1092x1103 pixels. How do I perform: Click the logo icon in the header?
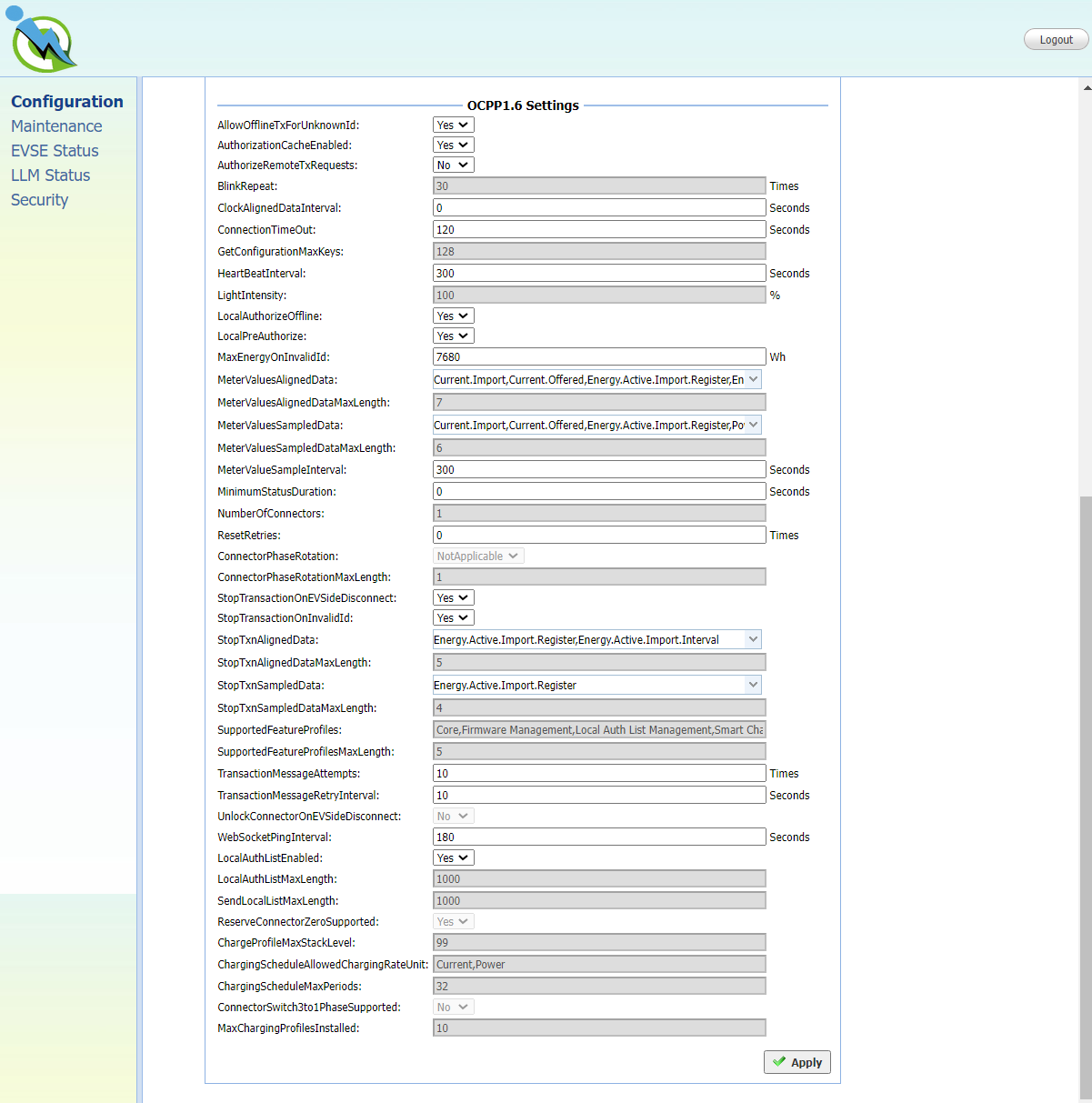tap(42, 40)
